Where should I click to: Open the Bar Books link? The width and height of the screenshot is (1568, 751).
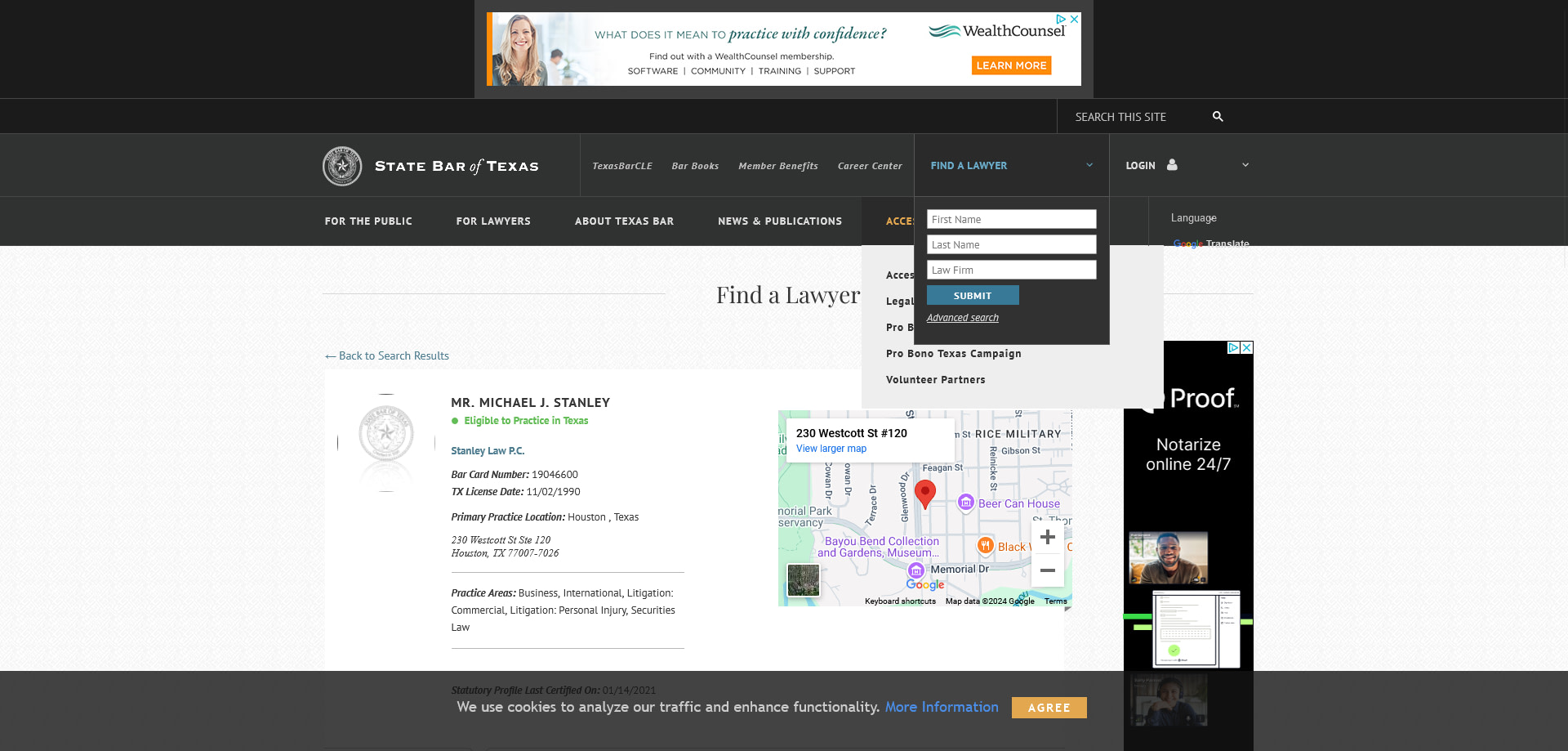[x=695, y=166]
